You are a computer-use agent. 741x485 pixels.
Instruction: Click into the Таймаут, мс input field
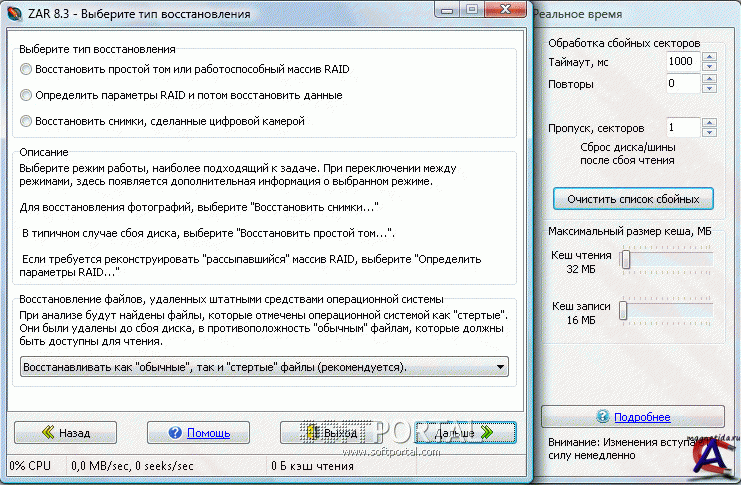pyautogui.click(x=682, y=61)
